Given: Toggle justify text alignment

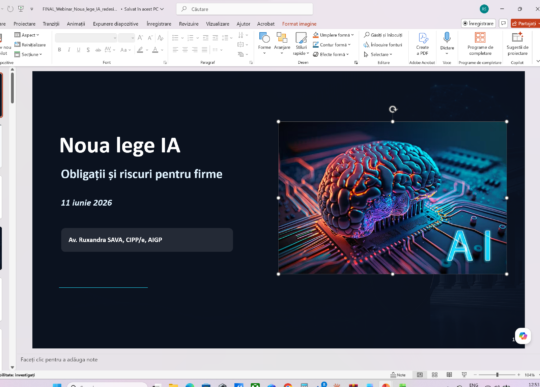Looking at the screenshot, I should point(204,50).
